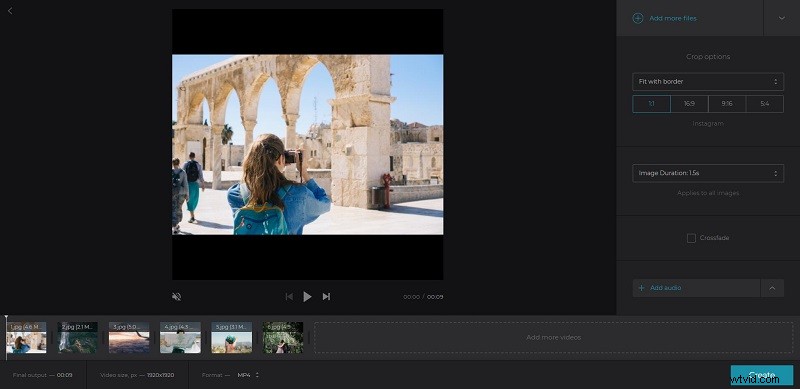Collapse the chevron next to Add audio
This screenshot has width=800, height=389.
(772, 288)
